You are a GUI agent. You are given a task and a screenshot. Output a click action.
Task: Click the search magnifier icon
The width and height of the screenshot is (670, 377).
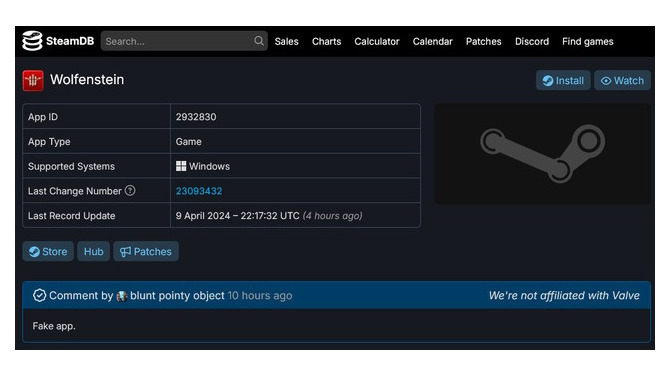click(259, 41)
